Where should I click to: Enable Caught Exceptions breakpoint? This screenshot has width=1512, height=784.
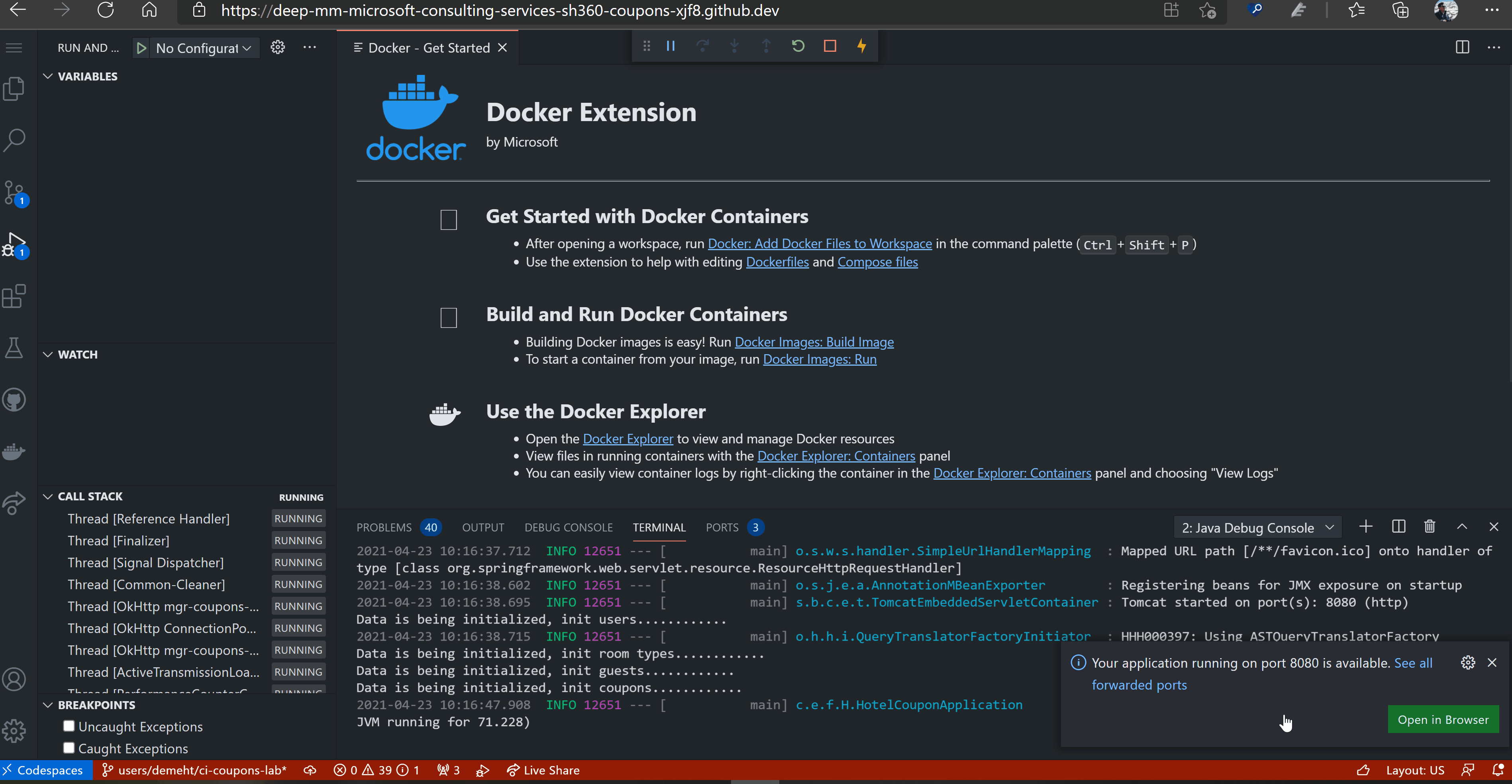click(x=69, y=748)
